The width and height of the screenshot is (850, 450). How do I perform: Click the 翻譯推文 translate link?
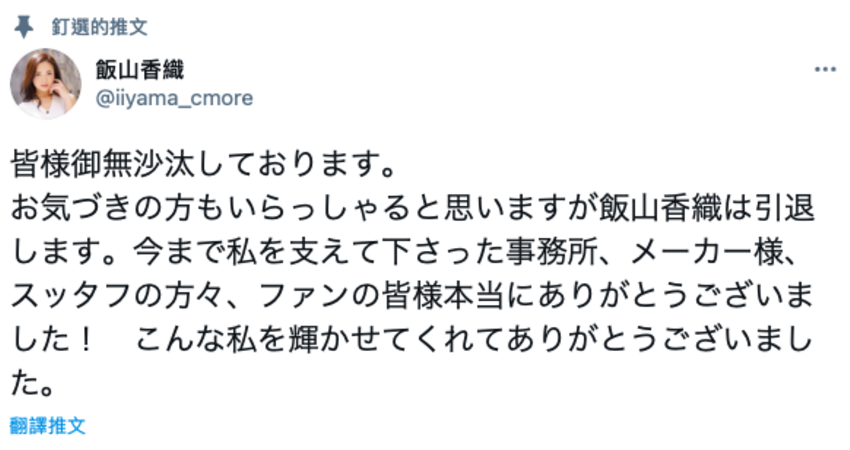click(48, 425)
